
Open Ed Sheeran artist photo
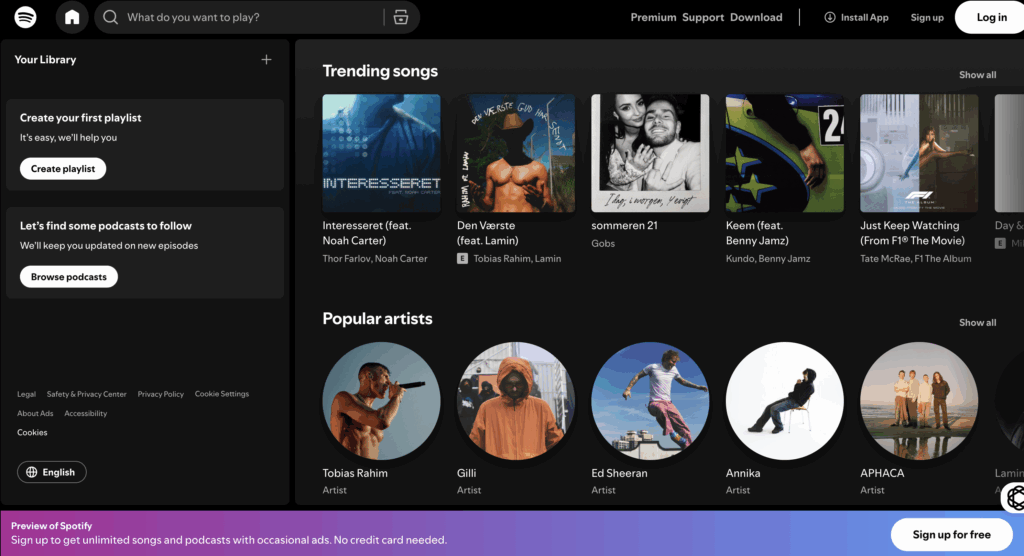[650, 401]
